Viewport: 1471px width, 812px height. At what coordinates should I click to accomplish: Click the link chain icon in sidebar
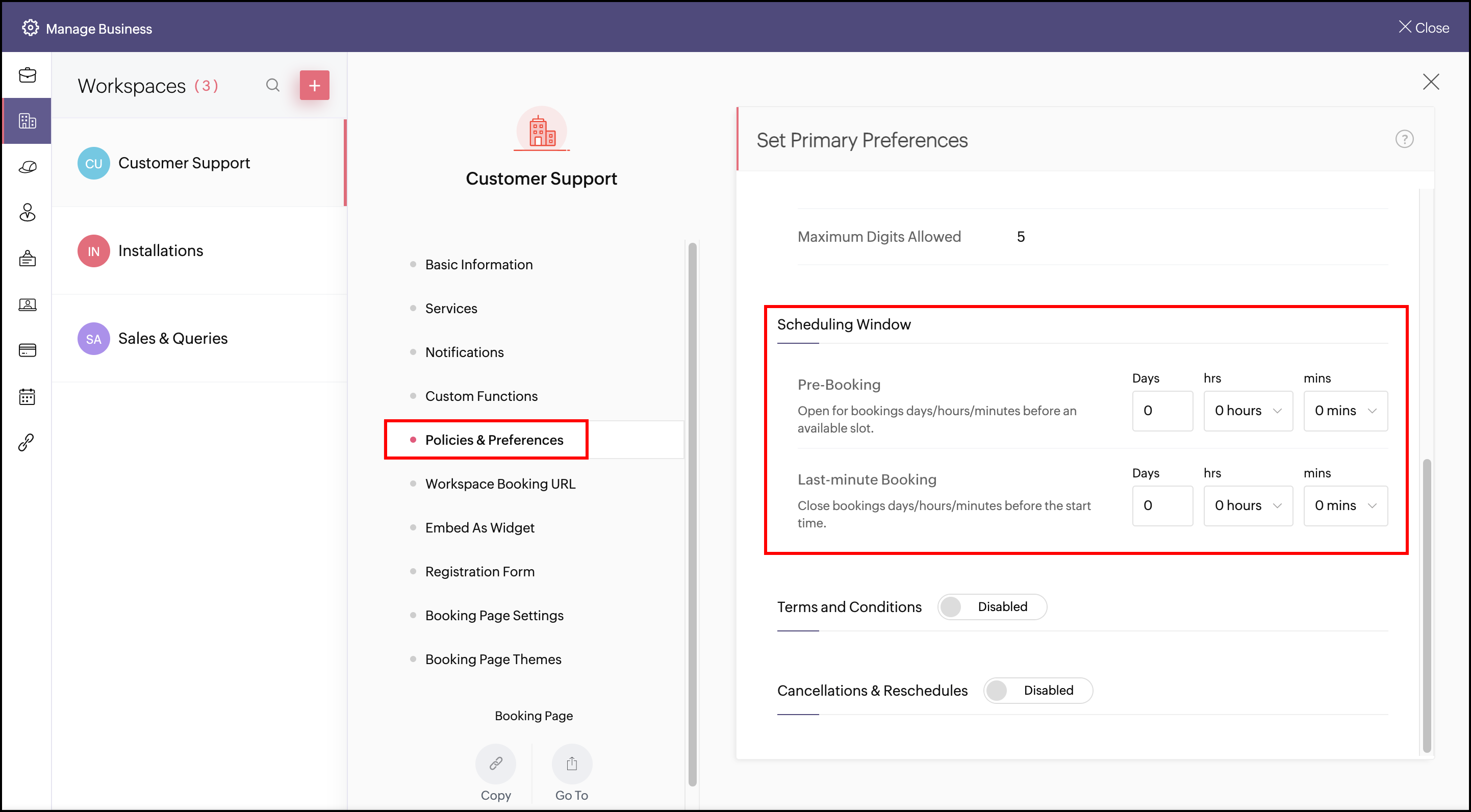point(27,442)
